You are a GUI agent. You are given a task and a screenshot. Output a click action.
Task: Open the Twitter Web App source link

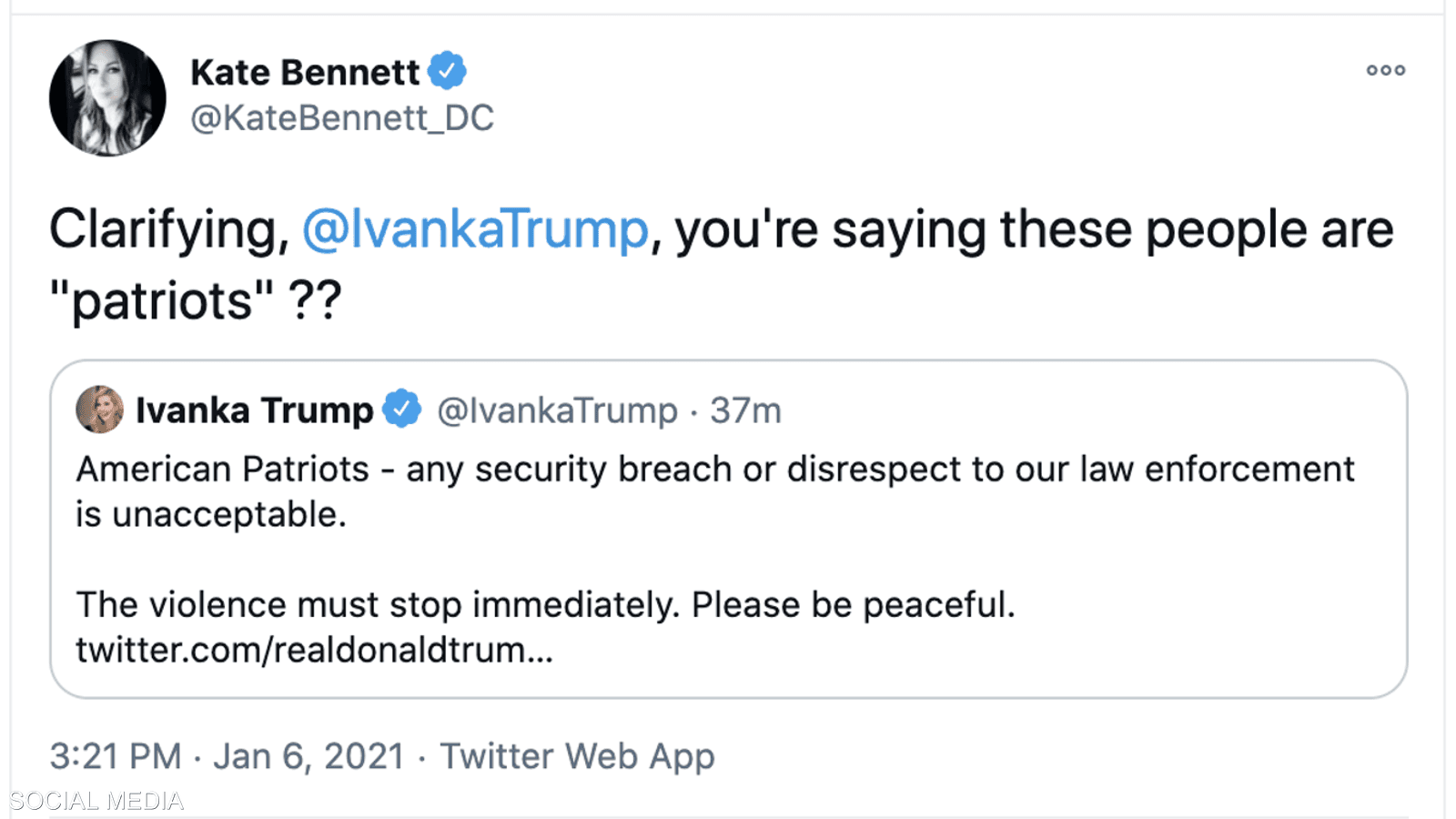[577, 756]
